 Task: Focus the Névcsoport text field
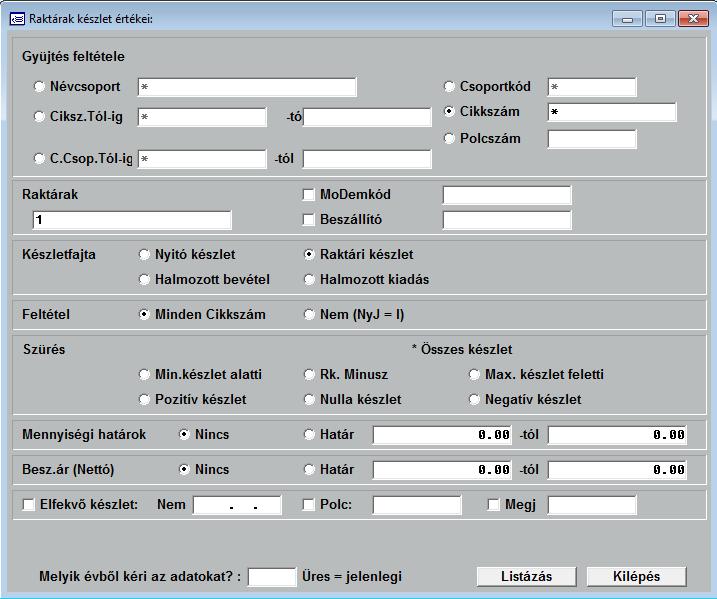247,87
